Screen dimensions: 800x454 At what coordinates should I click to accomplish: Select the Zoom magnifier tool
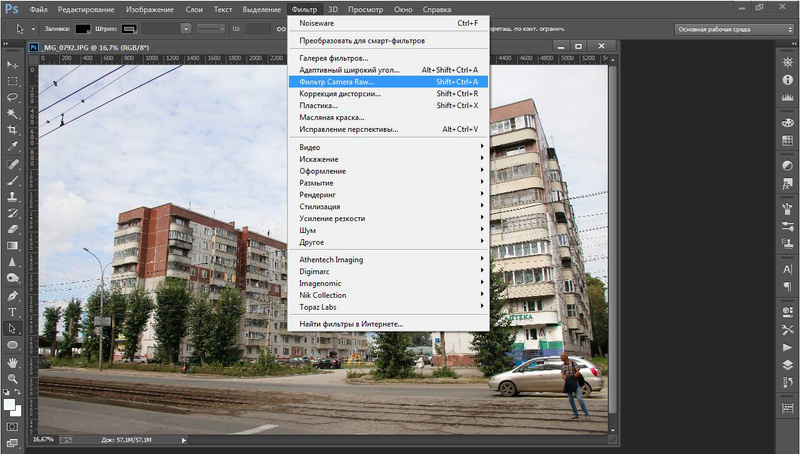coord(13,379)
